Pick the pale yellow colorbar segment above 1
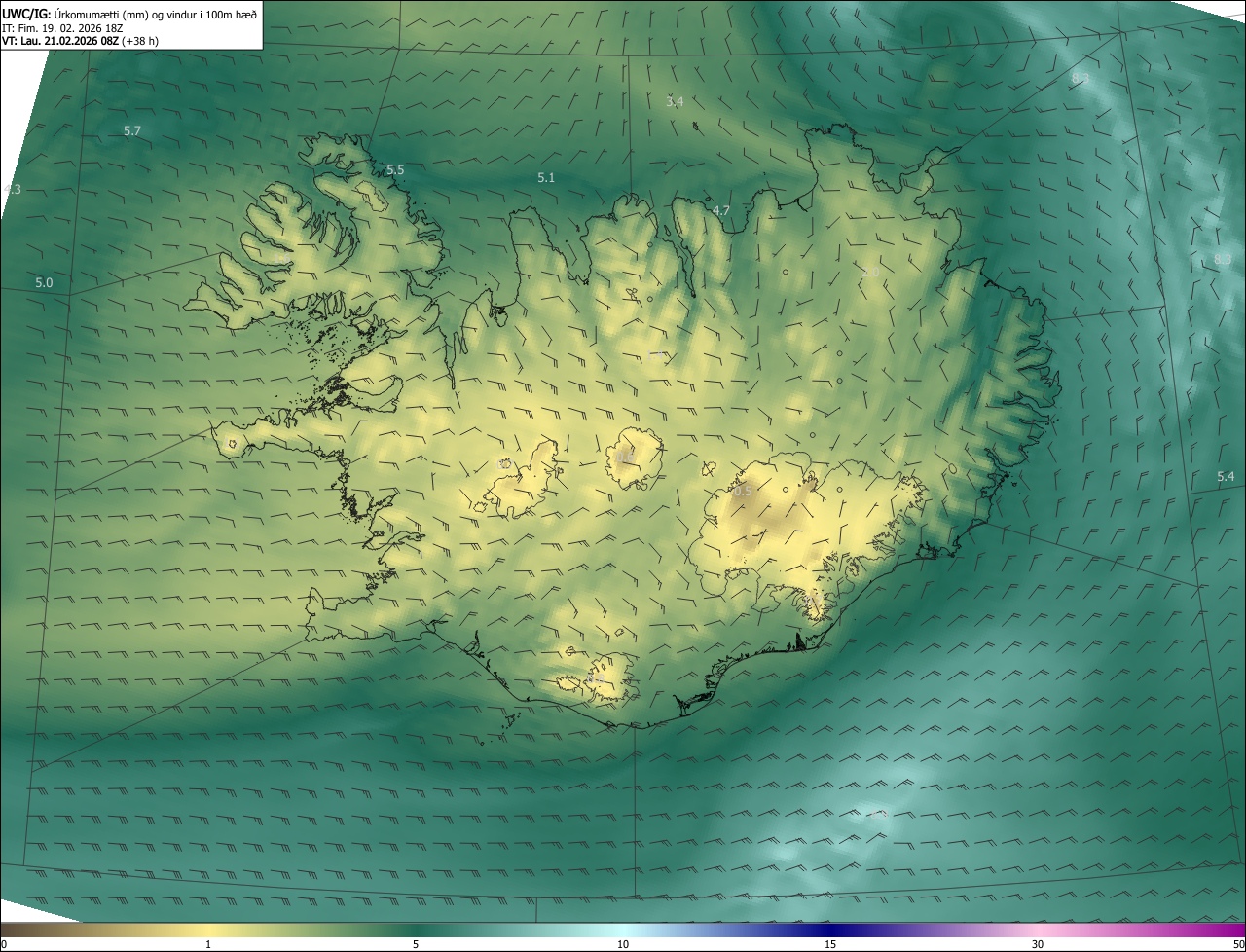Image resolution: width=1246 pixels, height=952 pixels. [208, 930]
